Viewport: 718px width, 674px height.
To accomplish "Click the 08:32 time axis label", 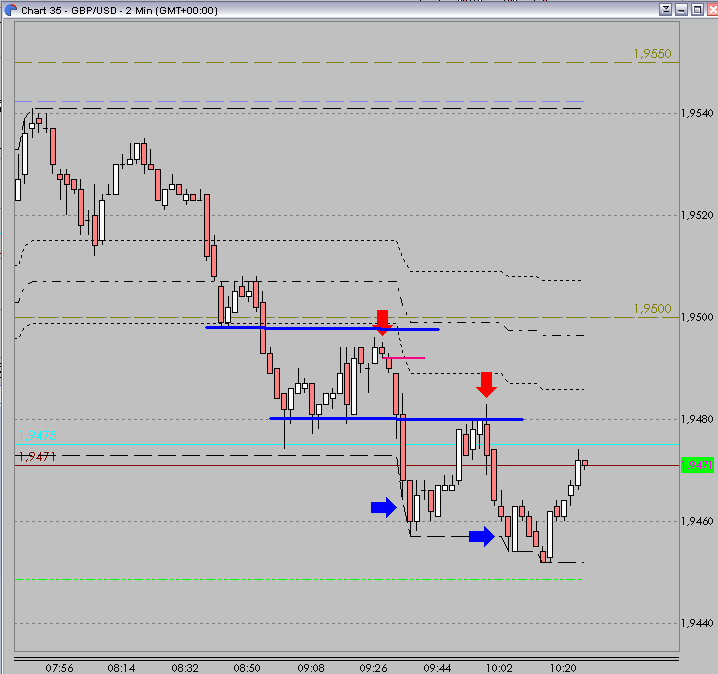I will [x=185, y=668].
